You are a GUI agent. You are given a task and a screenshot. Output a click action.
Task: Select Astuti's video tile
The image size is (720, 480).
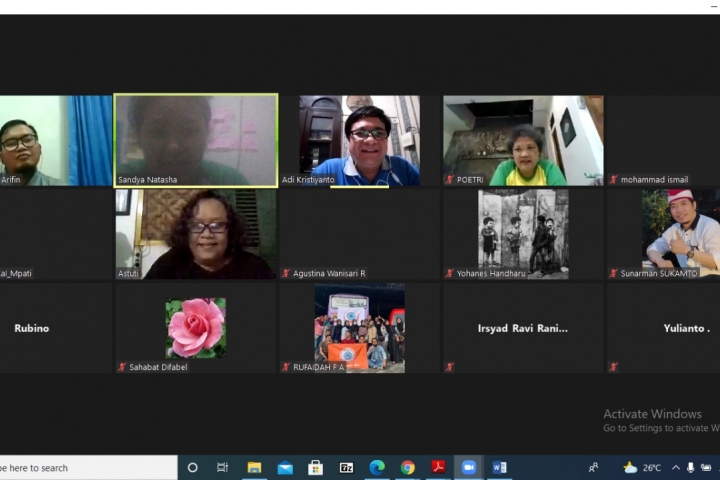coord(196,234)
